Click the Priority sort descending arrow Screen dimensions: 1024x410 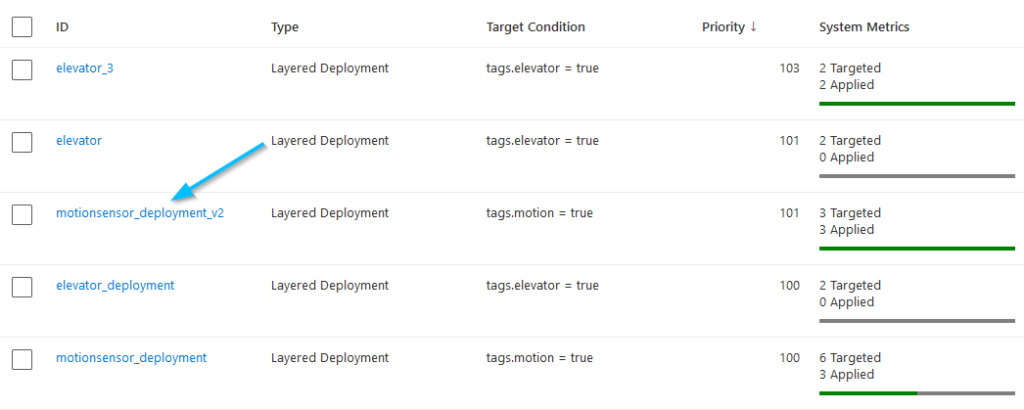pyautogui.click(x=753, y=27)
